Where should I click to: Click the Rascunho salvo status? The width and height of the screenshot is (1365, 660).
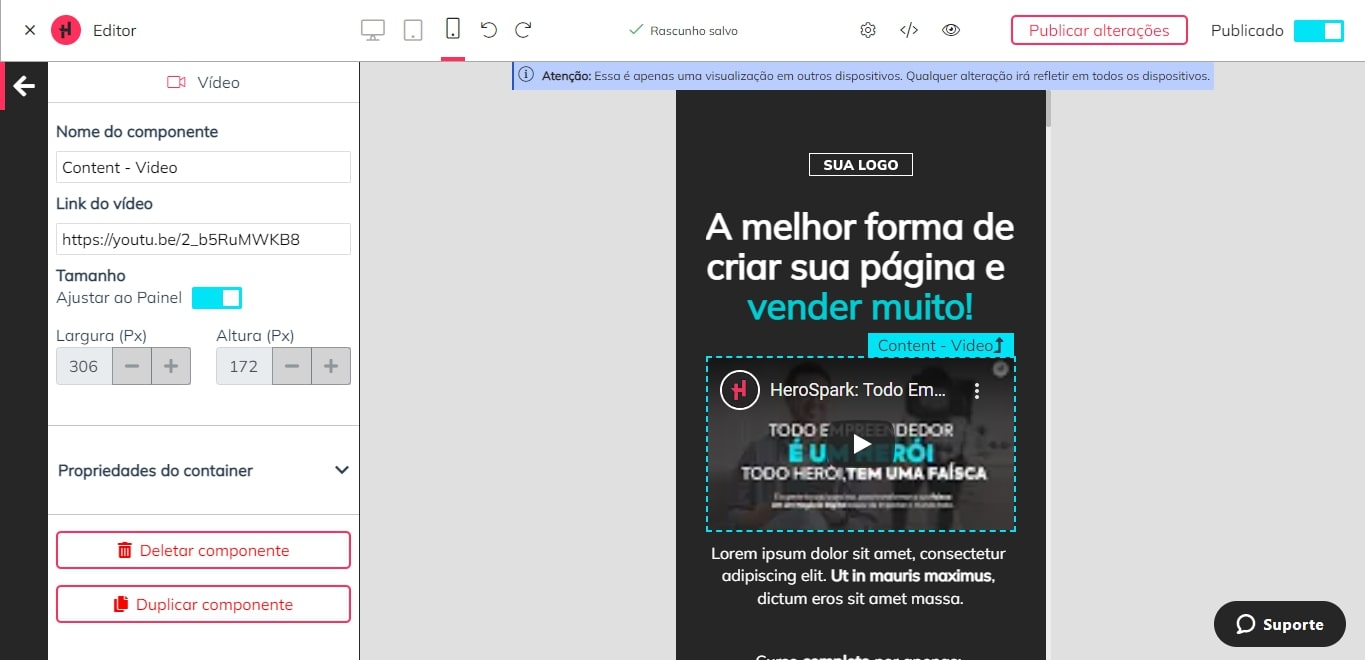[683, 31]
